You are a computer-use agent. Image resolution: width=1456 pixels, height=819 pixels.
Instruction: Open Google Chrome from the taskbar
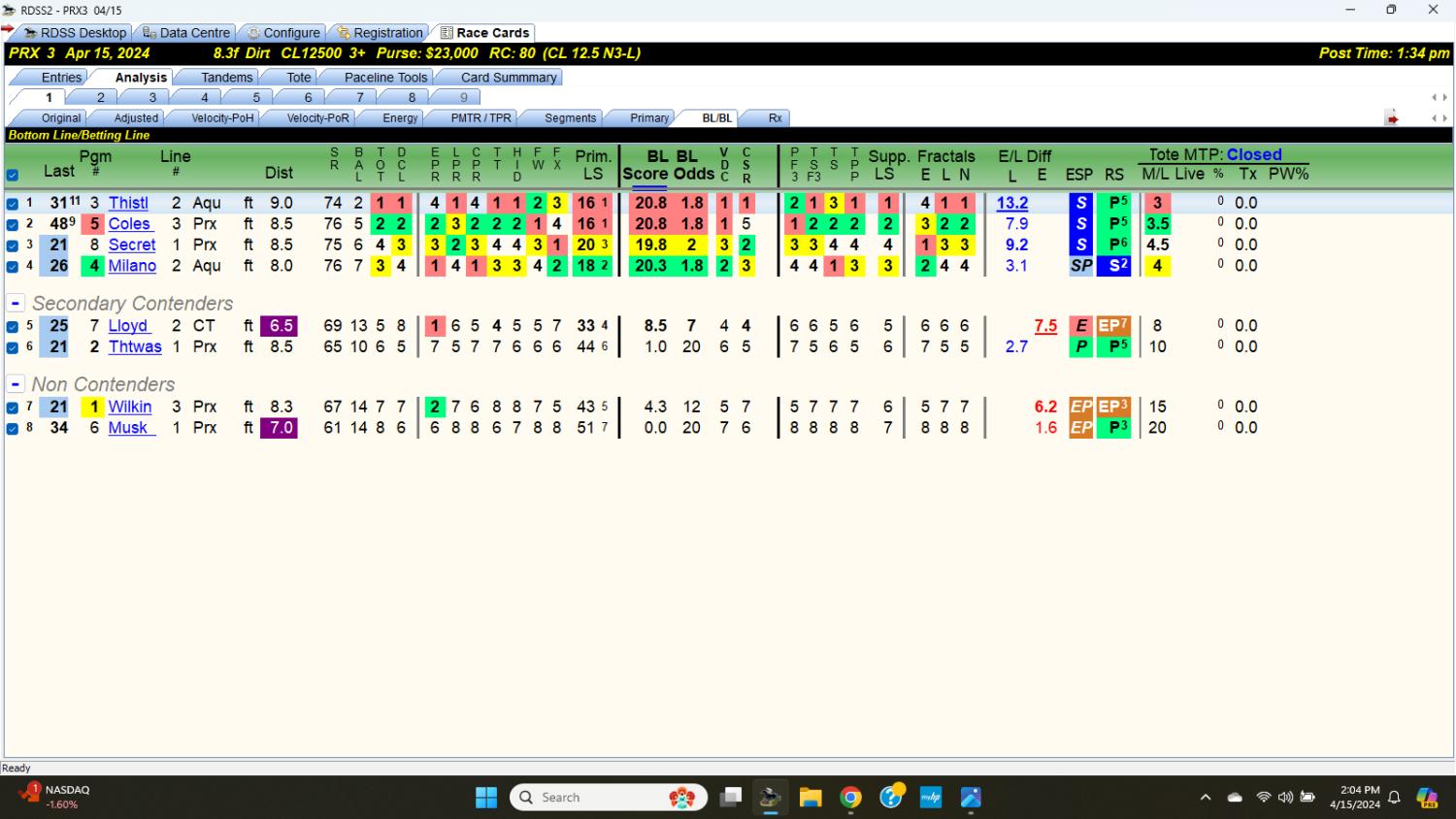point(850,798)
